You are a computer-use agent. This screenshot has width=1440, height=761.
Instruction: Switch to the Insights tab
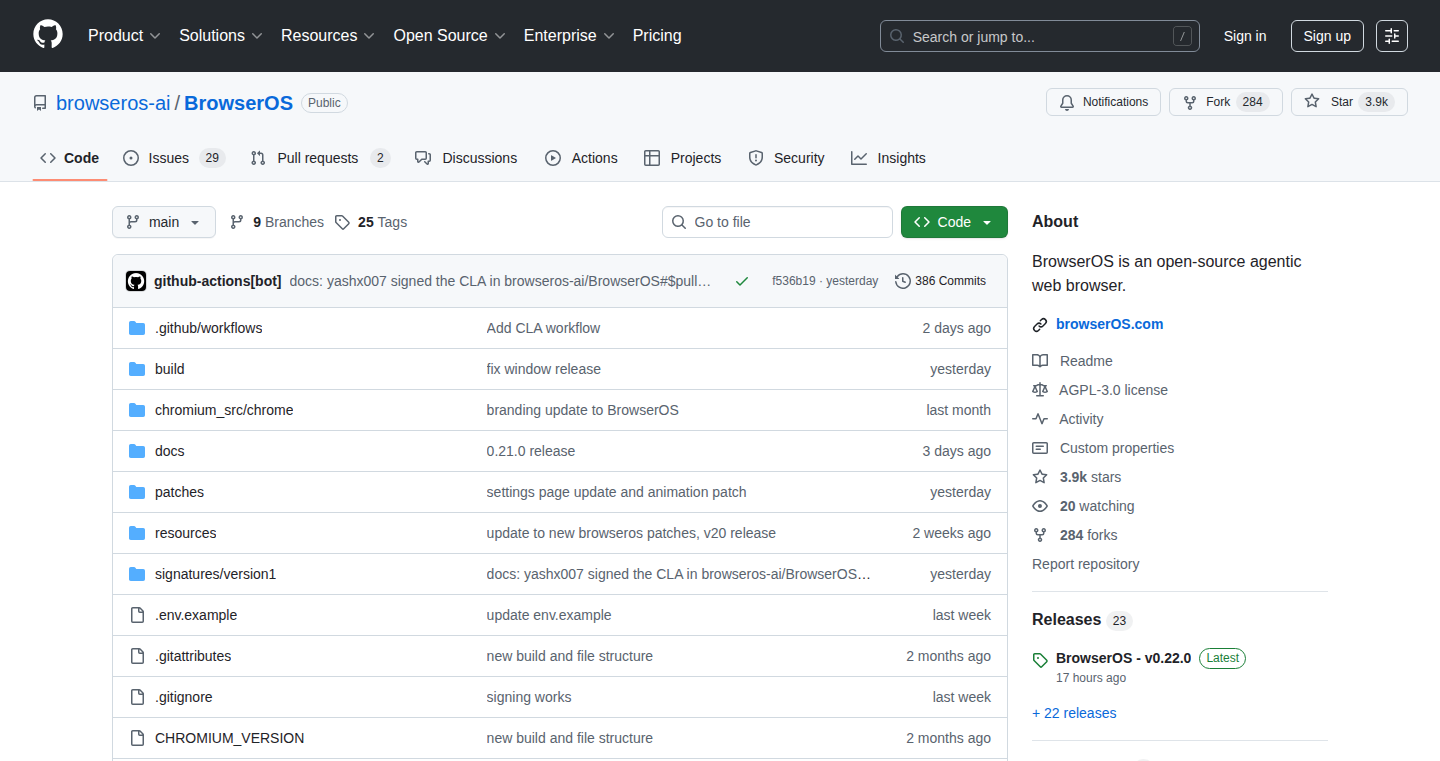pos(889,158)
